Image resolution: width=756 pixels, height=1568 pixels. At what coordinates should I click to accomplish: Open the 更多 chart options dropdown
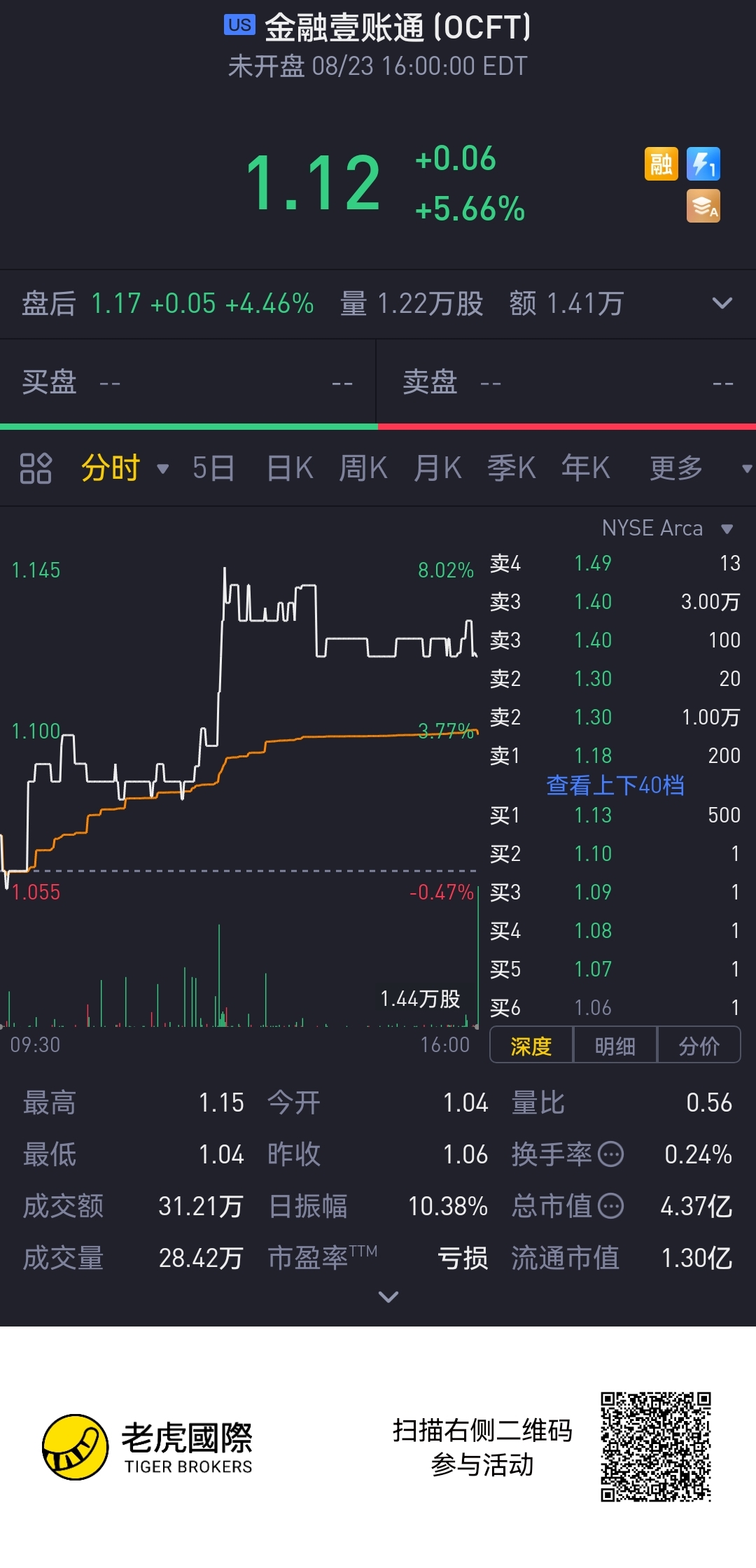click(x=747, y=469)
